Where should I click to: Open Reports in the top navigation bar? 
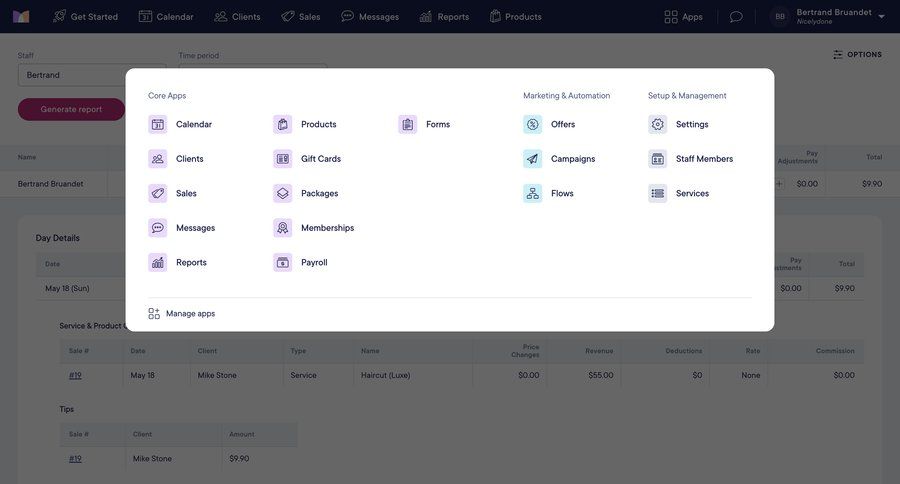(444, 17)
